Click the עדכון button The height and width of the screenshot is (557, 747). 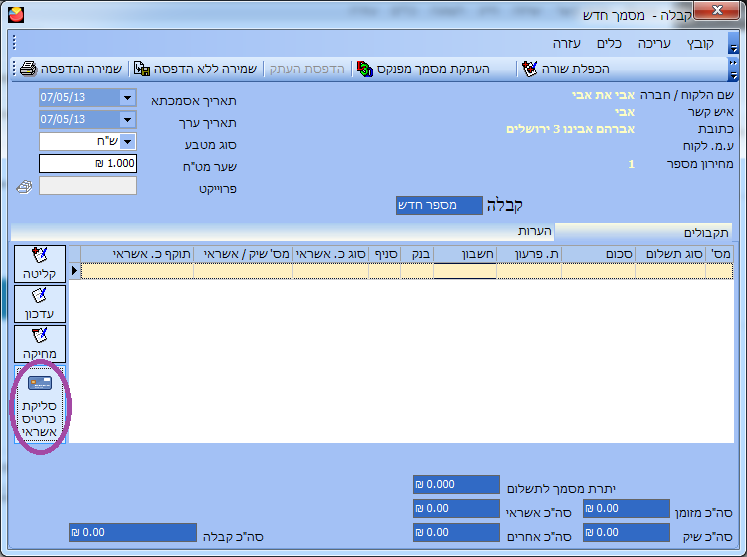tap(40, 304)
